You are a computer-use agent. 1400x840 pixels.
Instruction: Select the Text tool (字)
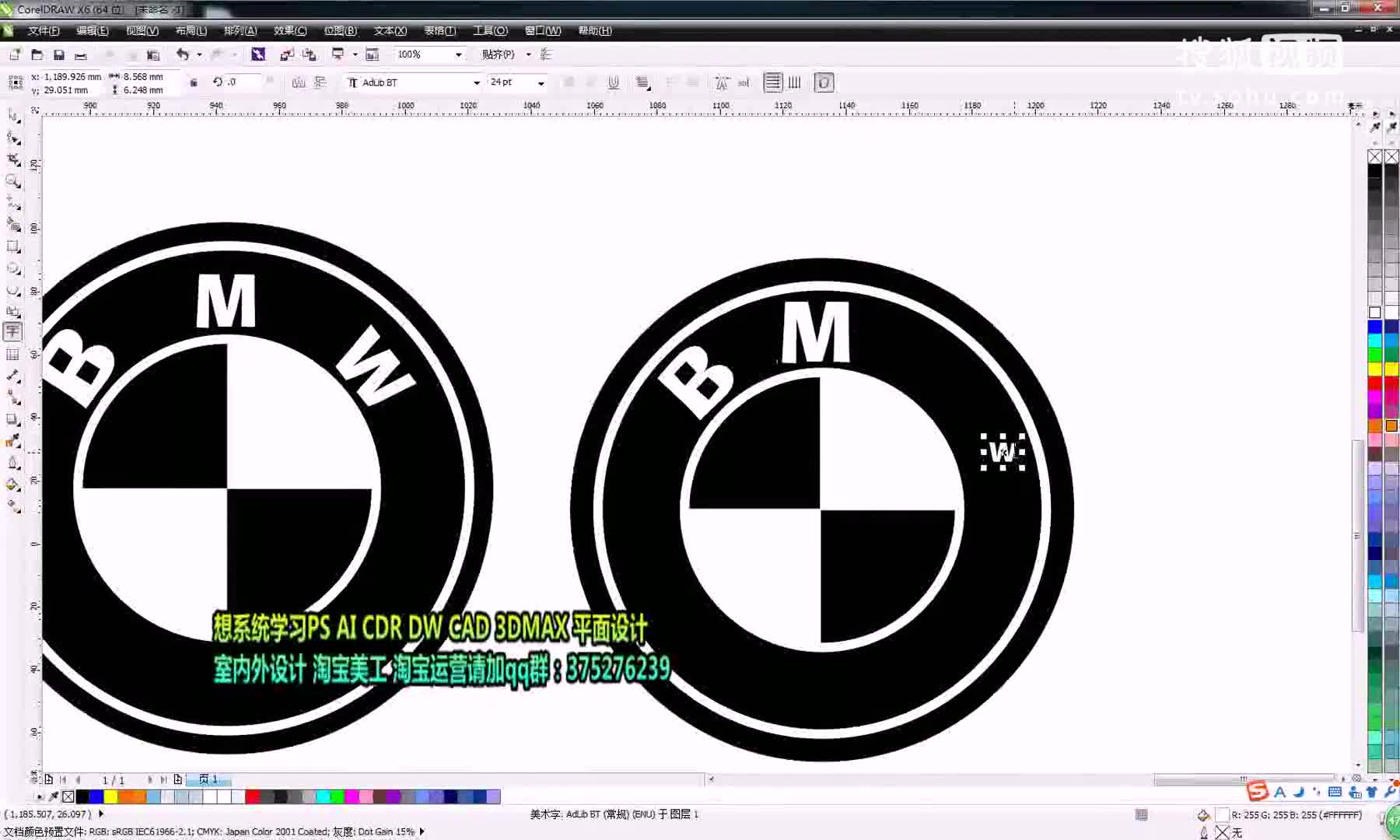pos(13,332)
